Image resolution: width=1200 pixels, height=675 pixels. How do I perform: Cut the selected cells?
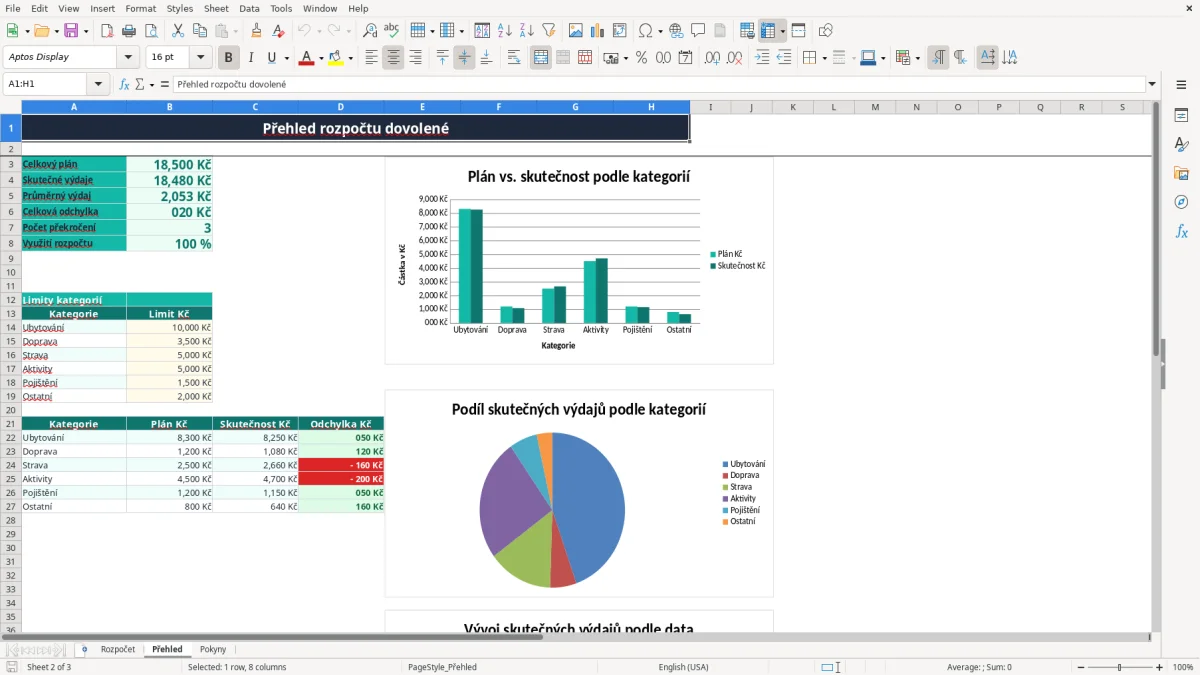177,31
